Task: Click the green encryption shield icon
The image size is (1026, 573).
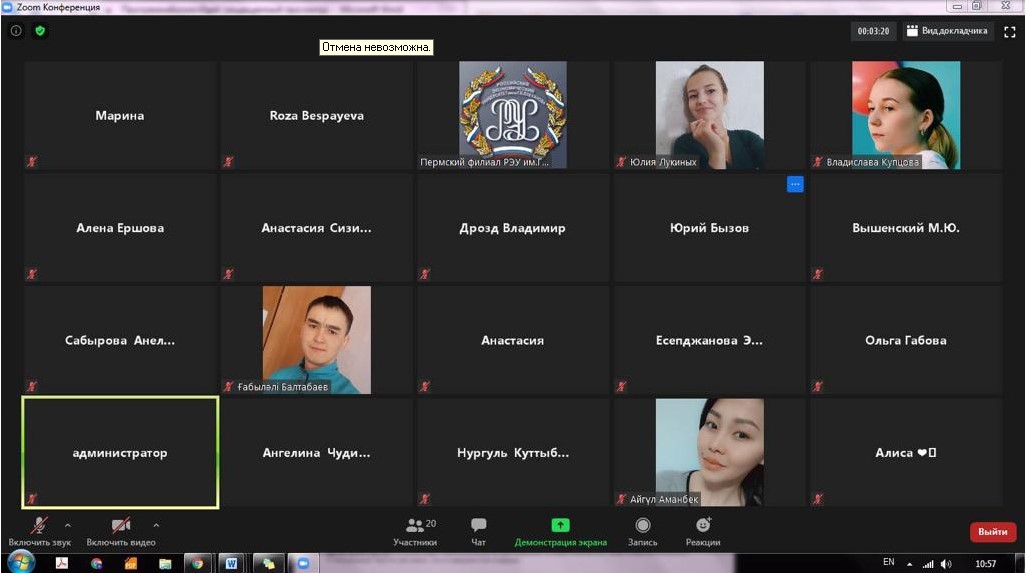Action: point(40,31)
